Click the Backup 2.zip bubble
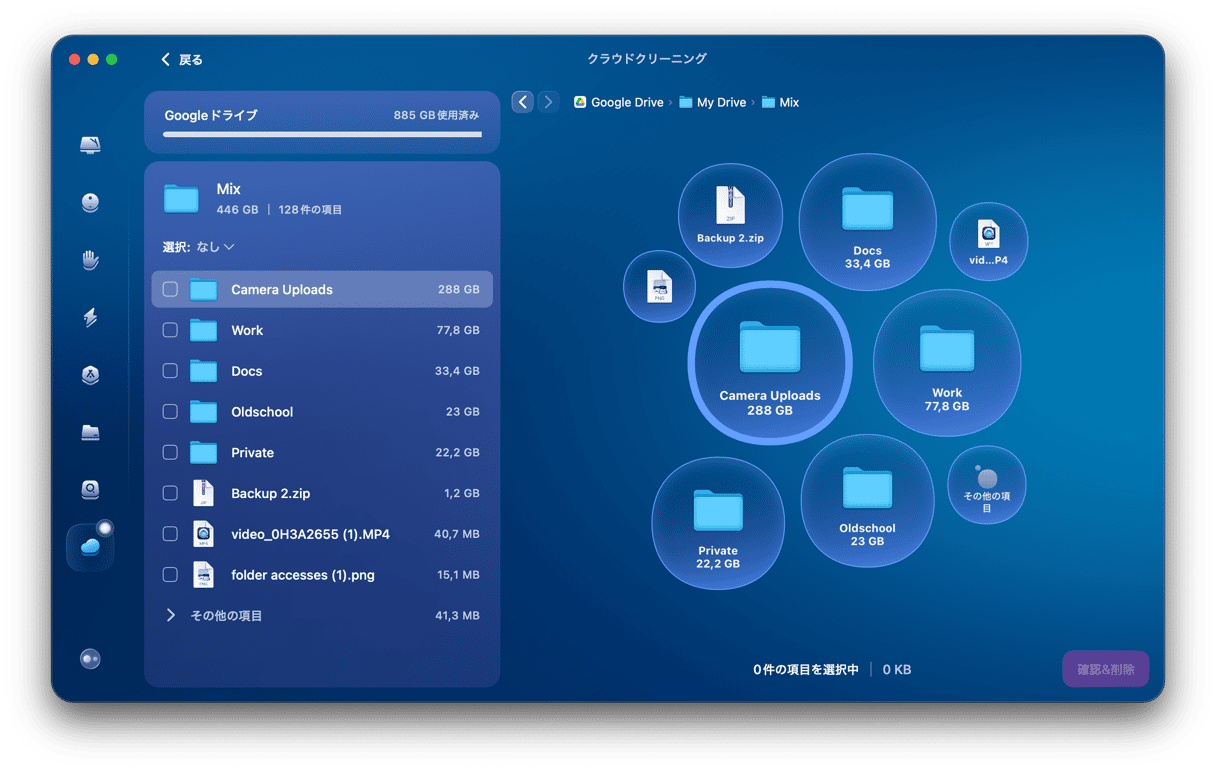 pos(730,215)
